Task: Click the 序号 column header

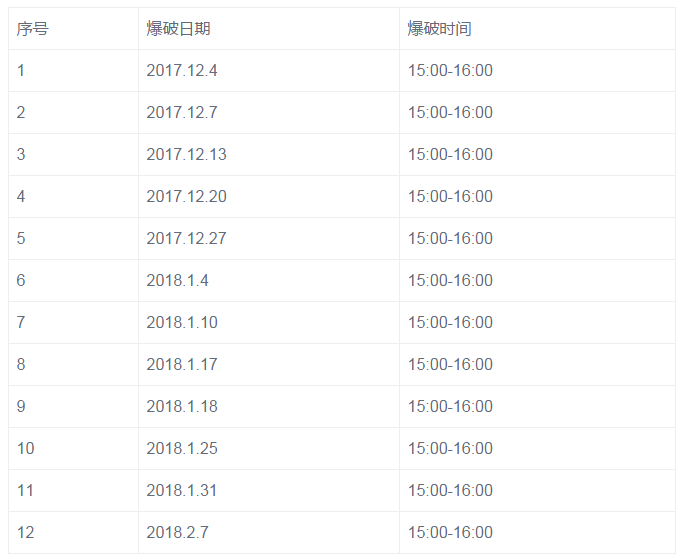Action: click(73, 28)
